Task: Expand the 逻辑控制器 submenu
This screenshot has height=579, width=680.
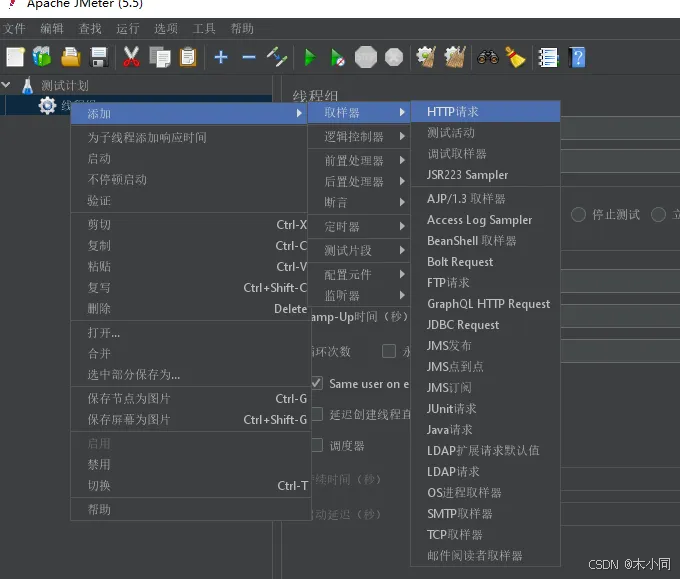Action: click(359, 137)
